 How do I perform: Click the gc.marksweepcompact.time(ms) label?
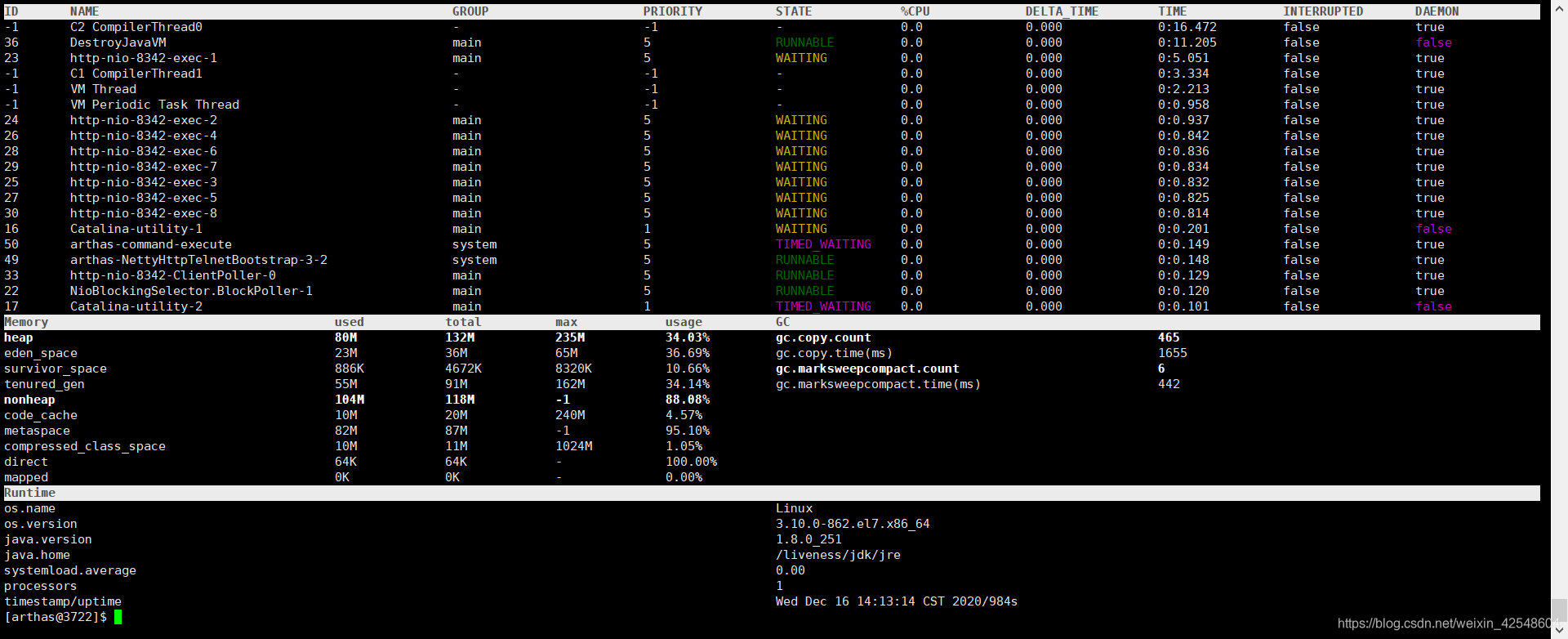pos(879,384)
